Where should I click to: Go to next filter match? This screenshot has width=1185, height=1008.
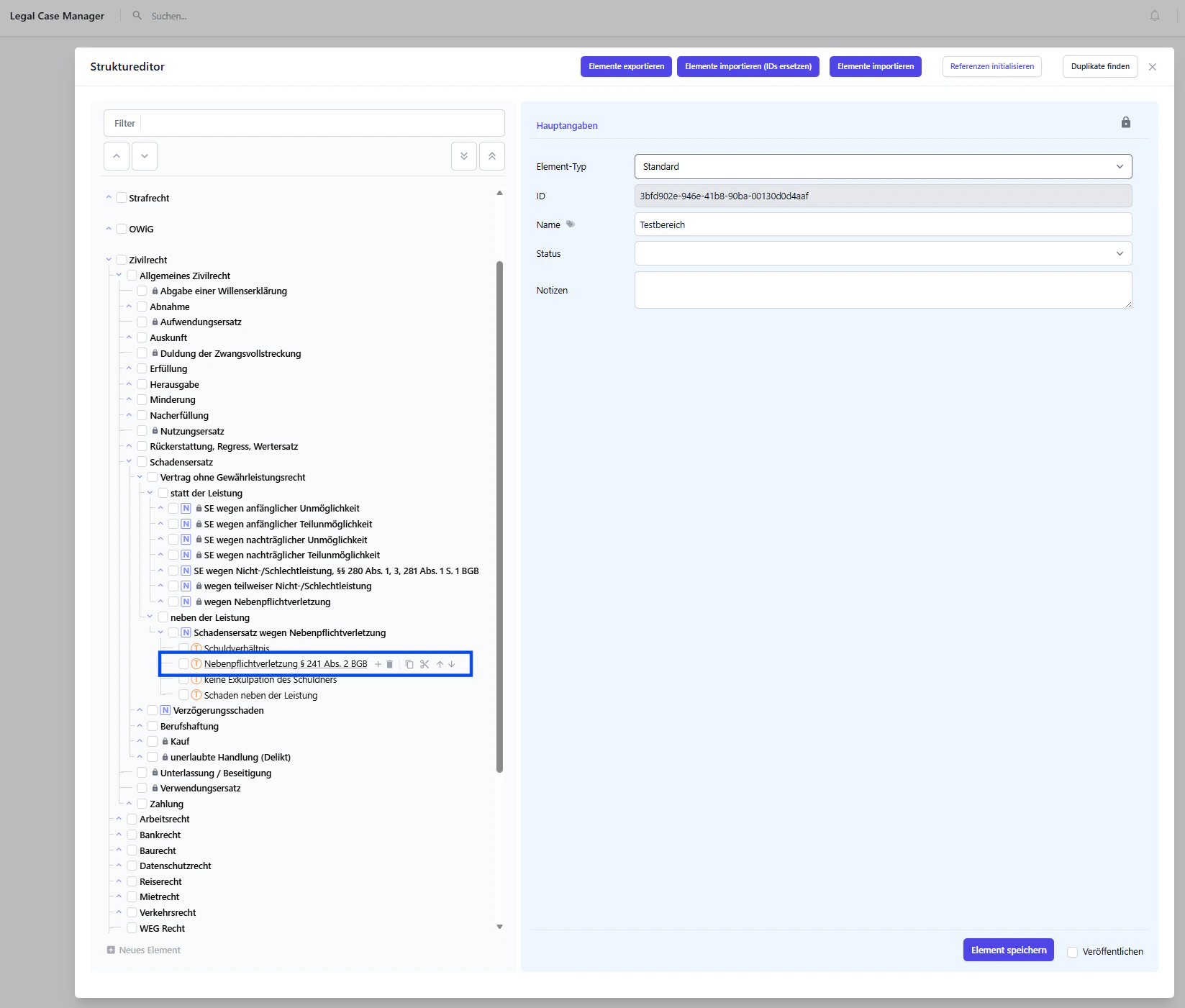point(145,156)
